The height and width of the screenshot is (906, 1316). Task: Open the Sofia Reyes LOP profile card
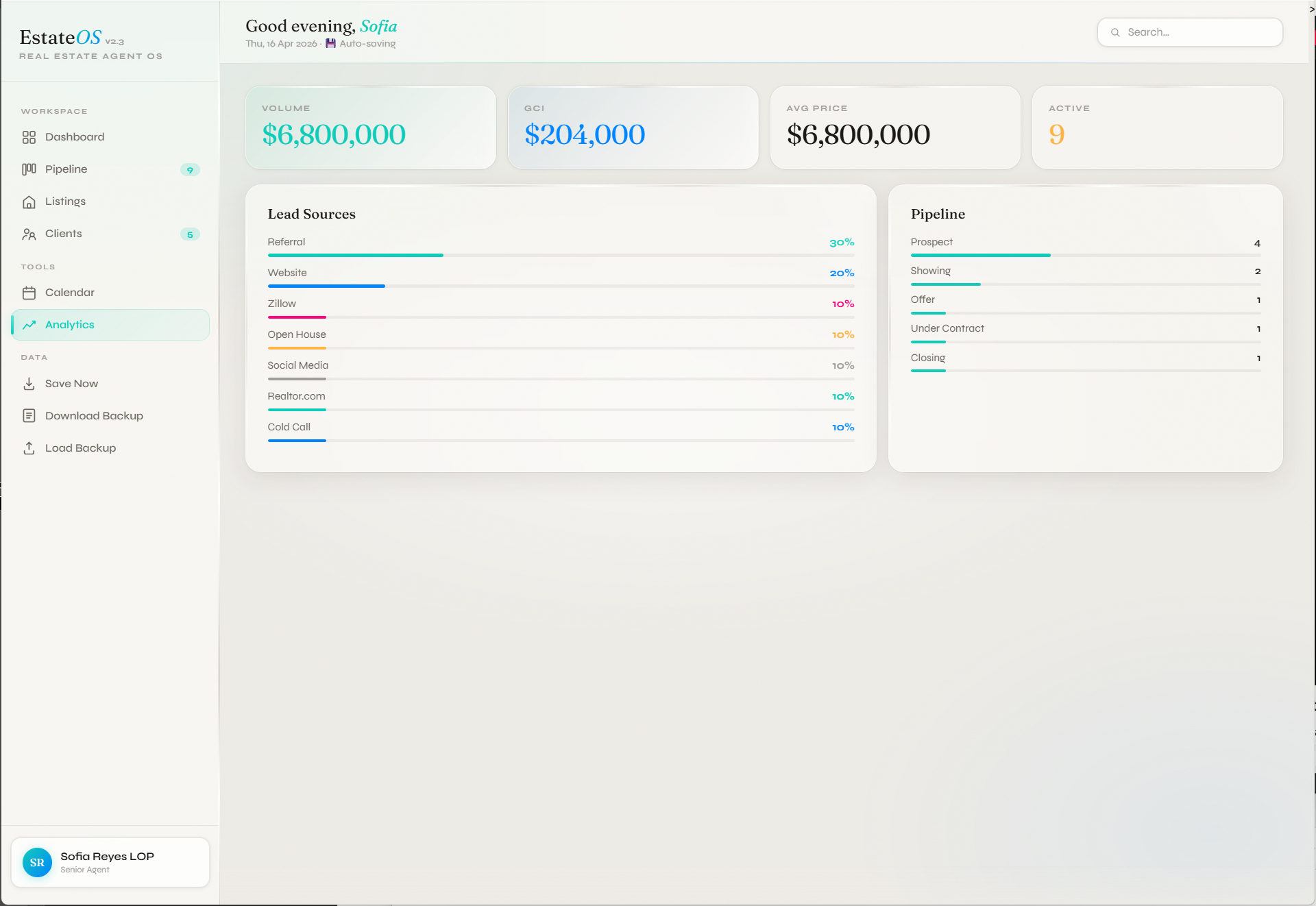click(110, 863)
